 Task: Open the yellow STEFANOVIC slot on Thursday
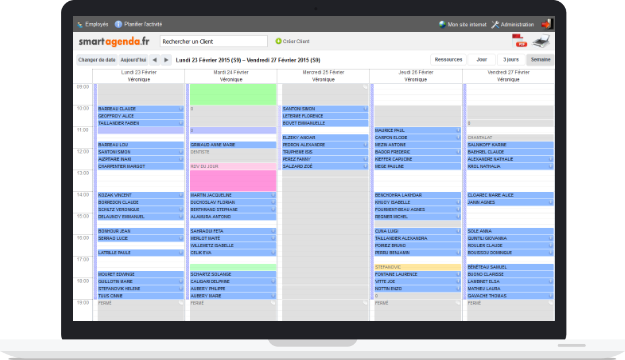click(417, 267)
